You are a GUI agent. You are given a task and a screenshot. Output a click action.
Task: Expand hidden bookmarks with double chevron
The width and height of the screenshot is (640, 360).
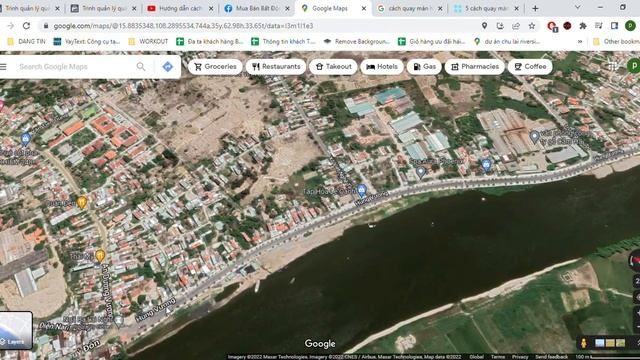580,41
